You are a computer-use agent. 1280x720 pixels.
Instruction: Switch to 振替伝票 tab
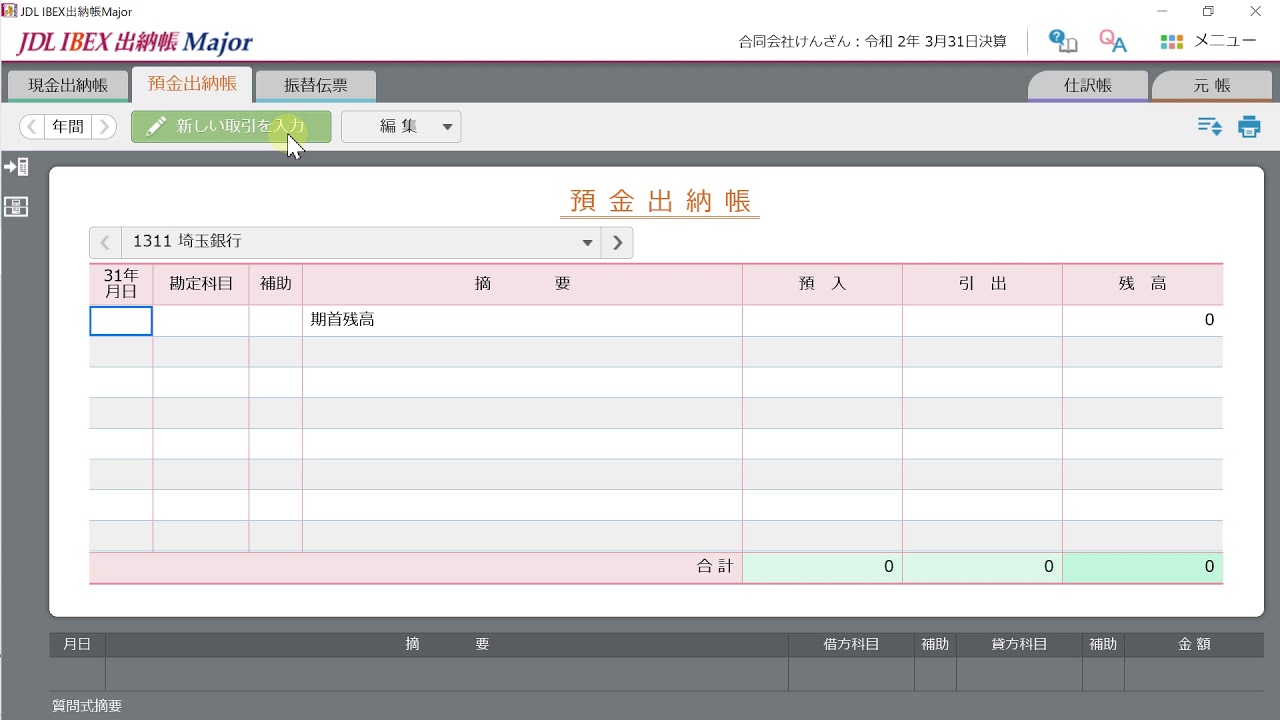[x=316, y=85]
